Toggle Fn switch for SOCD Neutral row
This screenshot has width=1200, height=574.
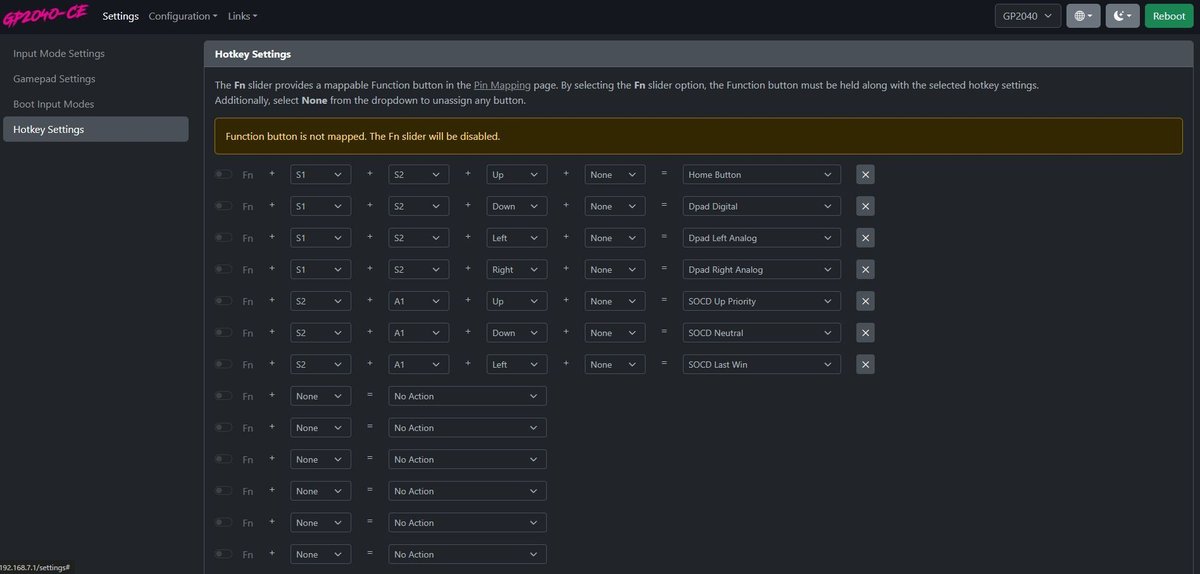pos(223,333)
